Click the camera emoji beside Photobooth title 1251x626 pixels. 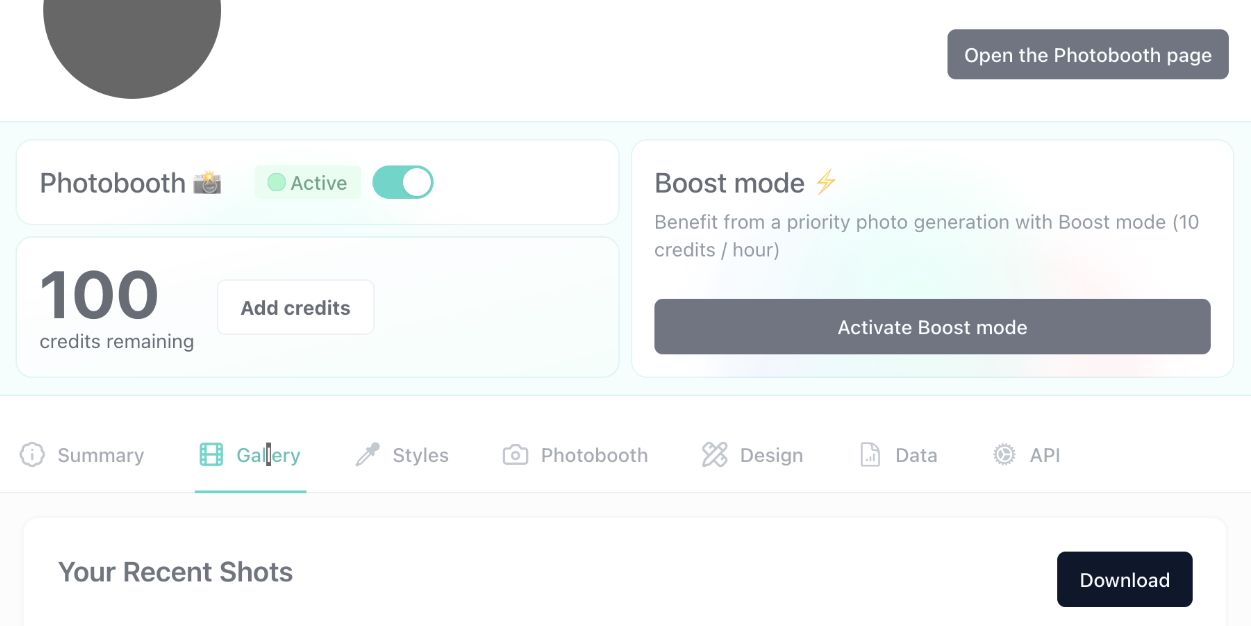207,183
